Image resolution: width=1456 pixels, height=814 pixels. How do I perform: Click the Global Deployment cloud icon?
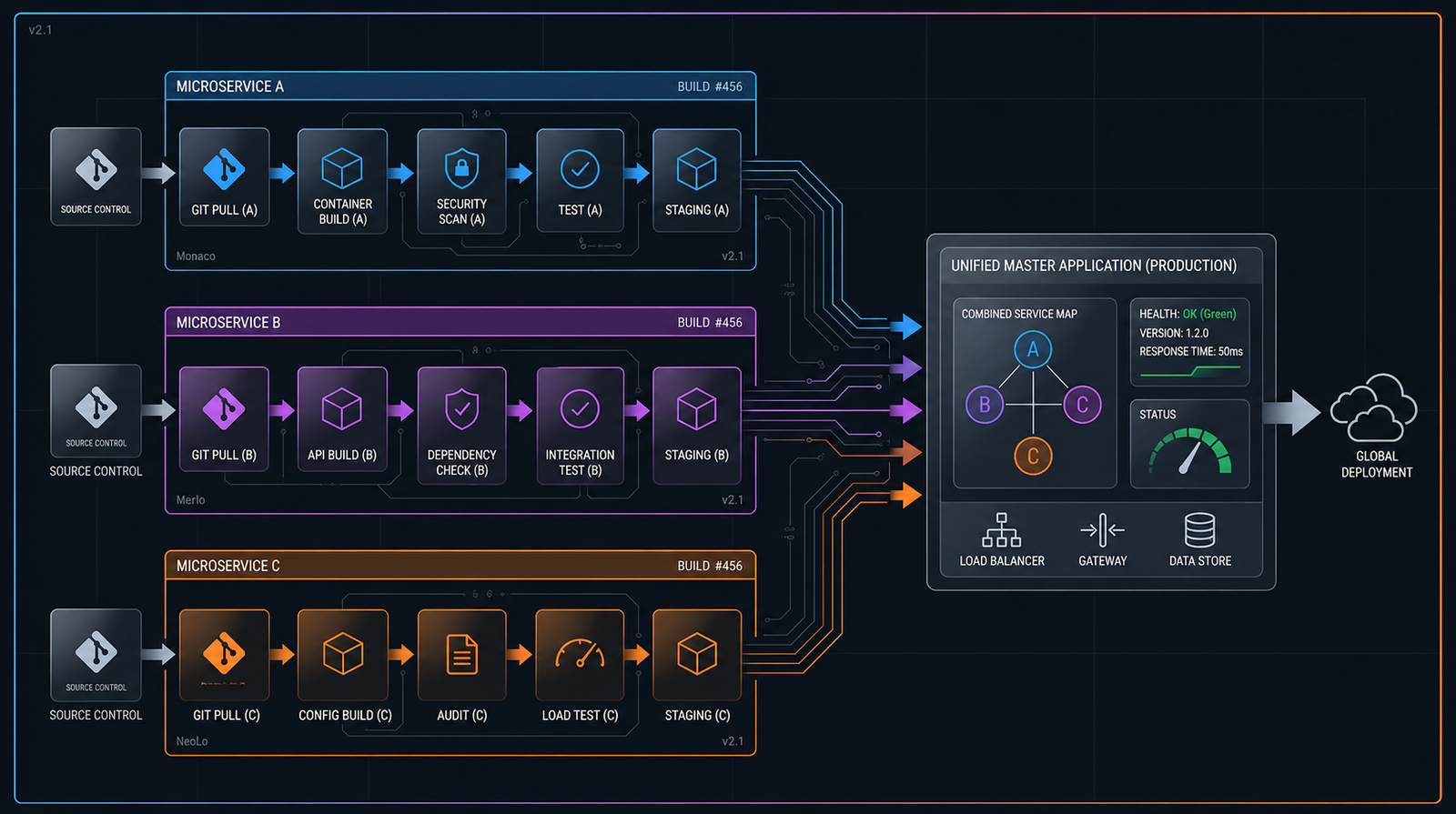click(1373, 407)
